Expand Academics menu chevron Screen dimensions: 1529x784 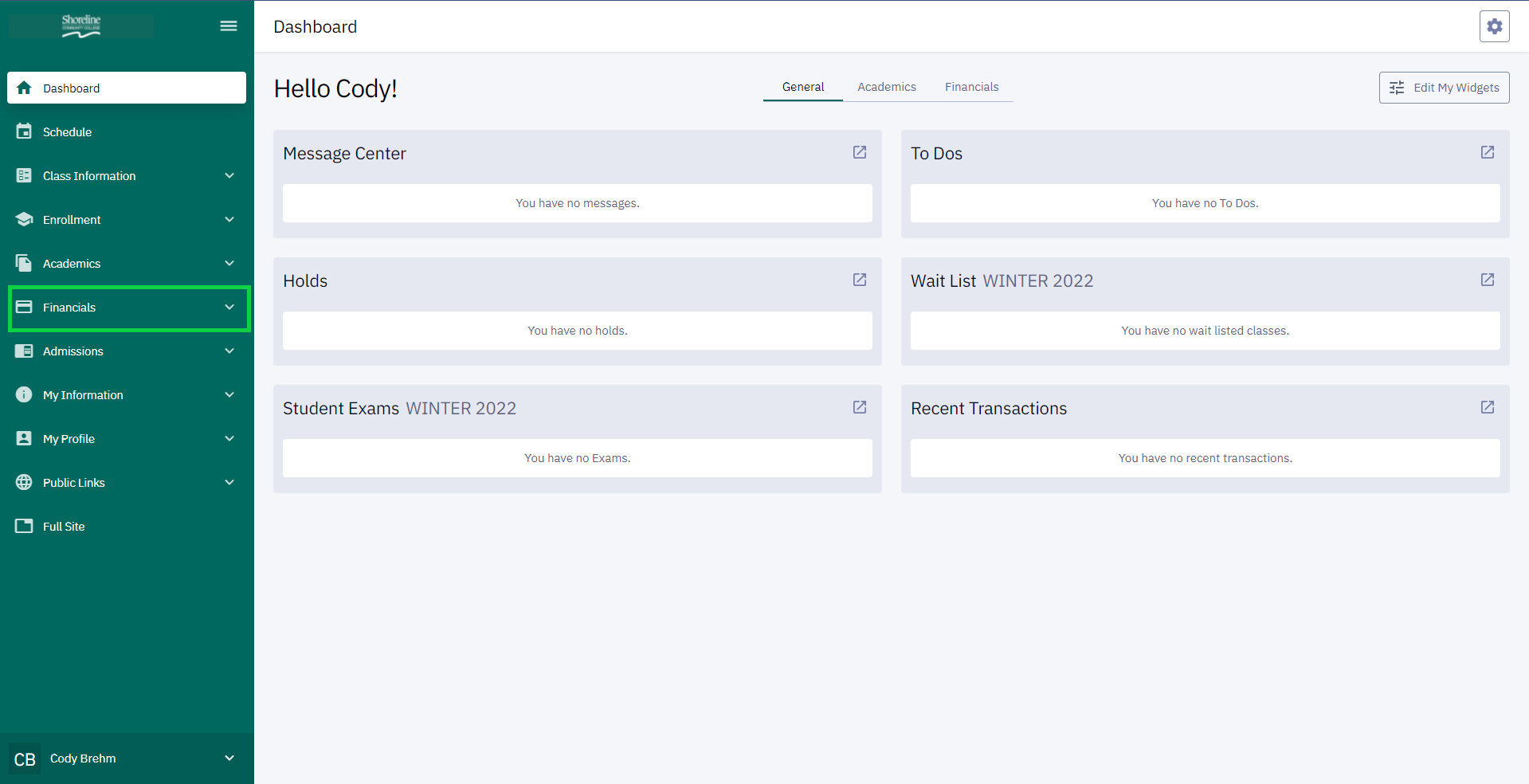229,263
